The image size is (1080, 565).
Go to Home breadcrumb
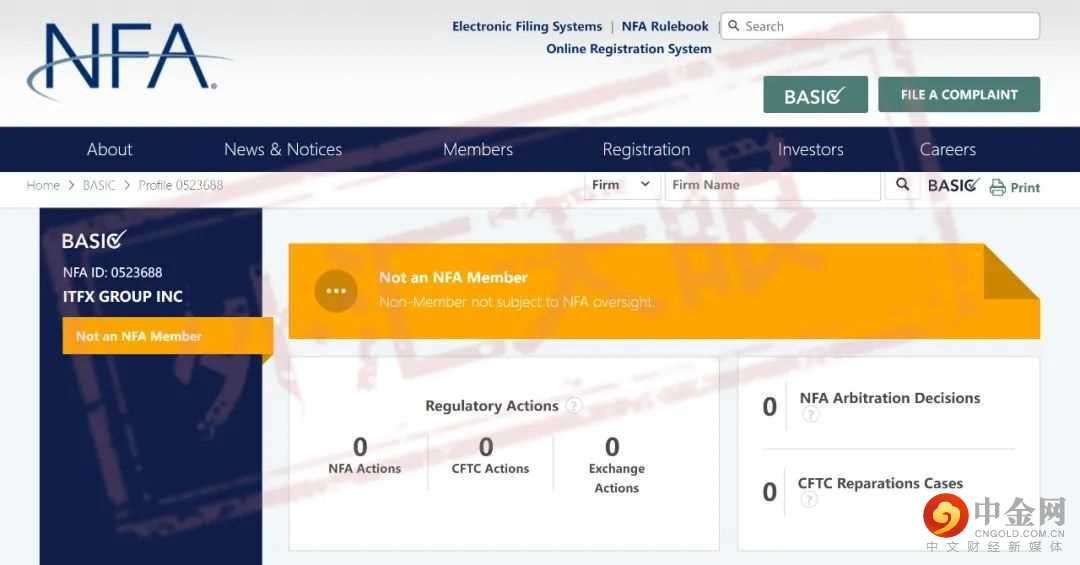coord(43,185)
